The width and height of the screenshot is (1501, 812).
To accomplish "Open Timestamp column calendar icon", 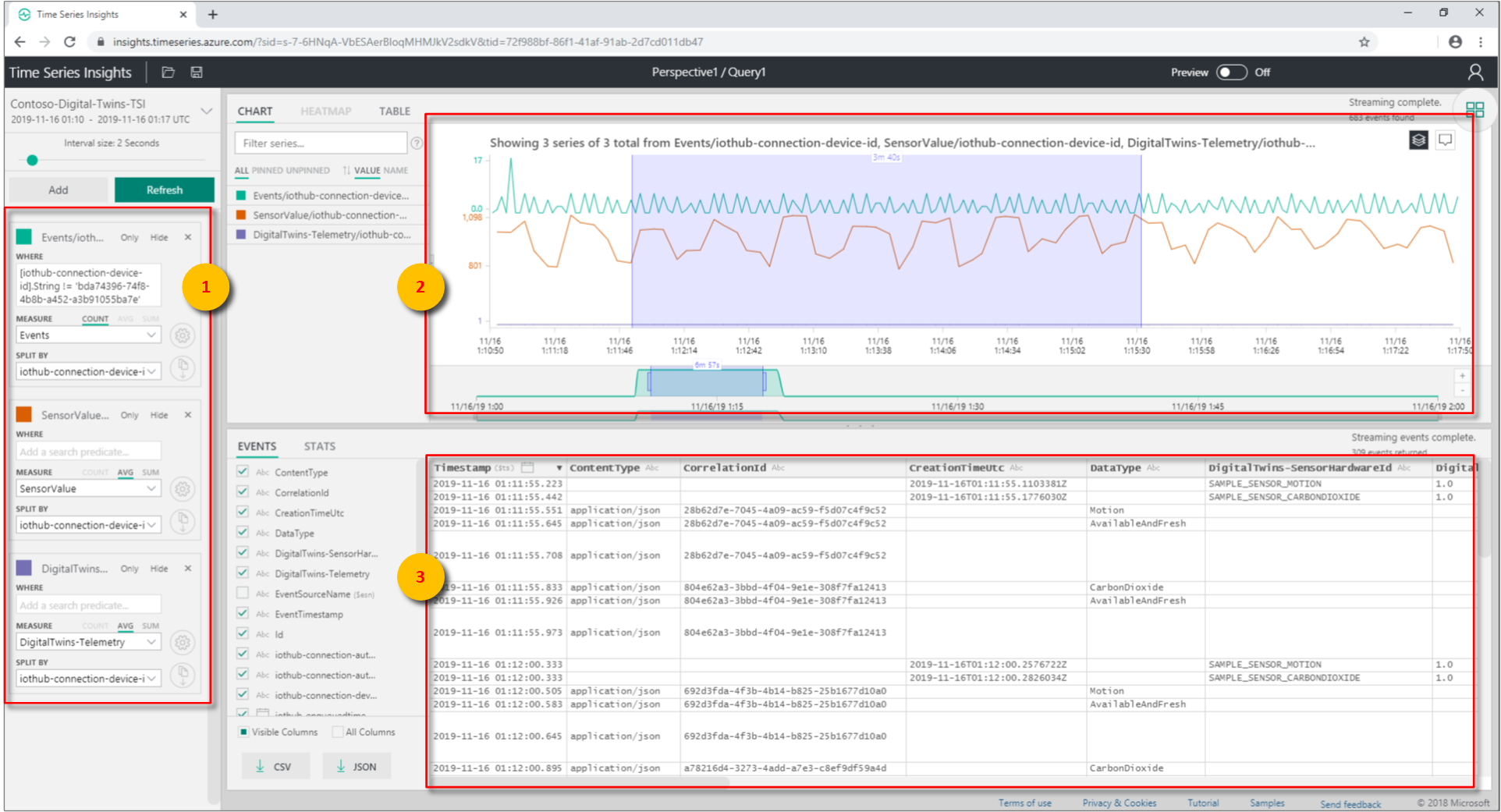I will tap(528, 468).
